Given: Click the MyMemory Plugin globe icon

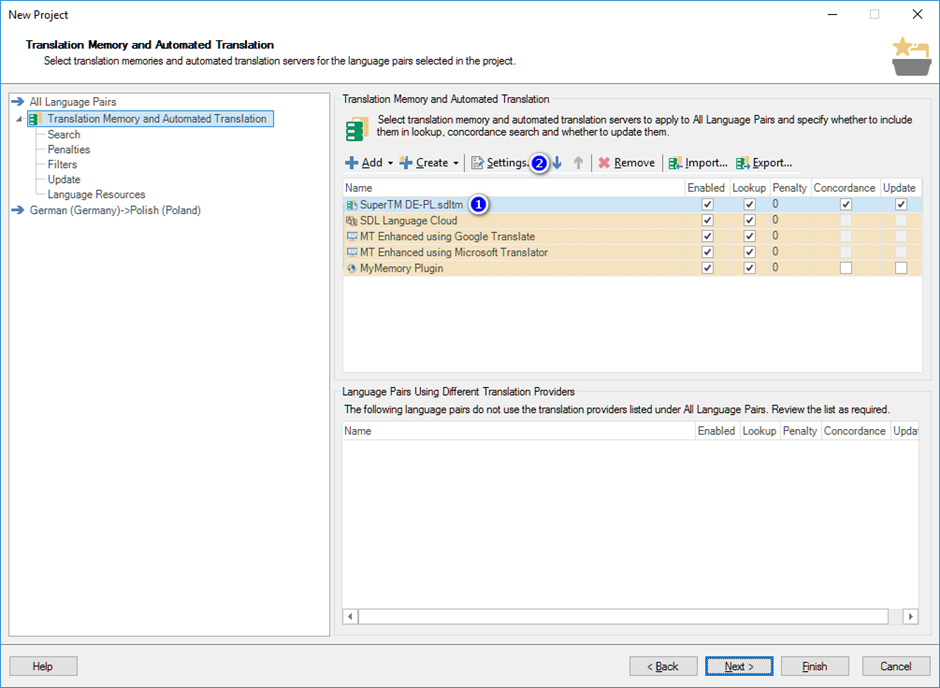Looking at the screenshot, I should point(352,268).
